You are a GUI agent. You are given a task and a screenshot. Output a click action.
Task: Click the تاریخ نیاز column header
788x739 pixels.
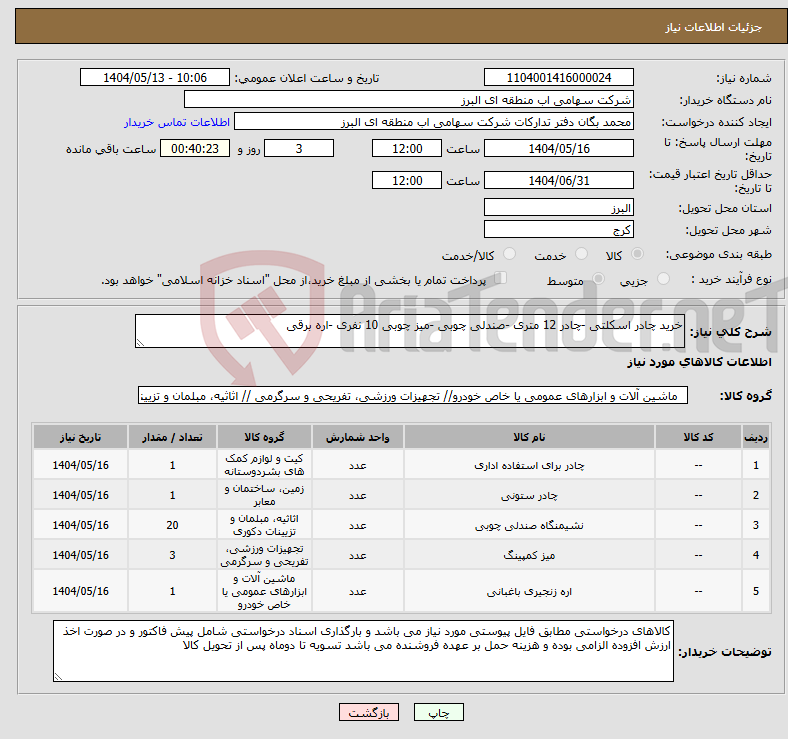[80, 437]
